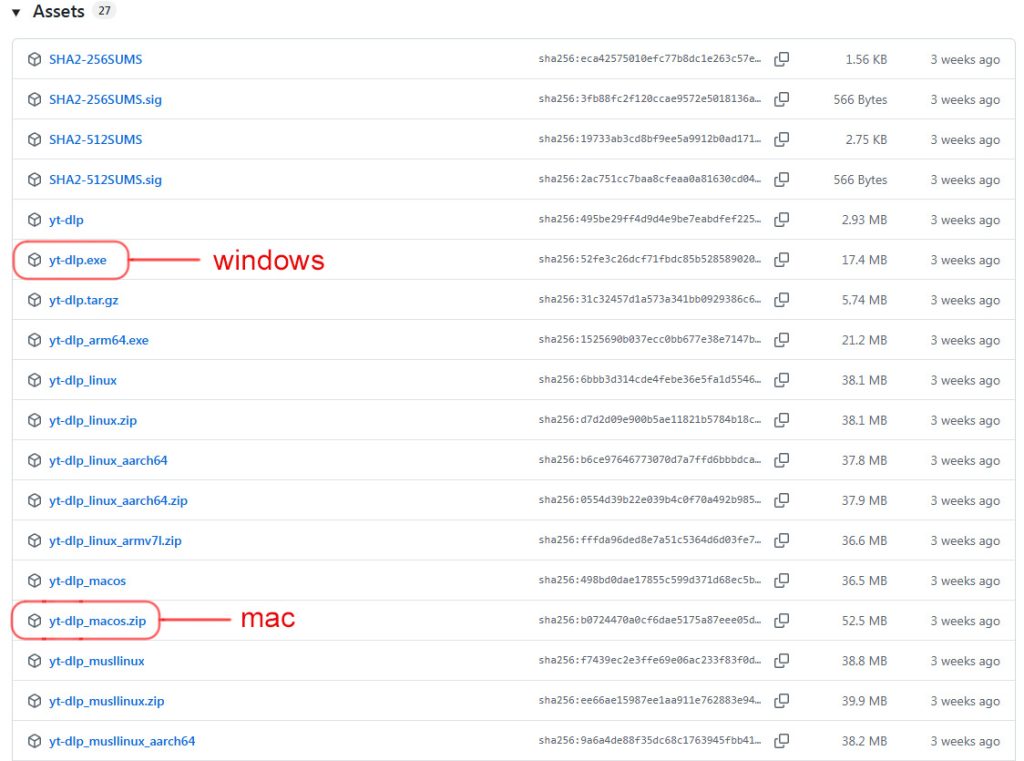
Task: Copy the yt-dlp_linux_armv7l.zip sha256 hash
Action: [x=781, y=540]
